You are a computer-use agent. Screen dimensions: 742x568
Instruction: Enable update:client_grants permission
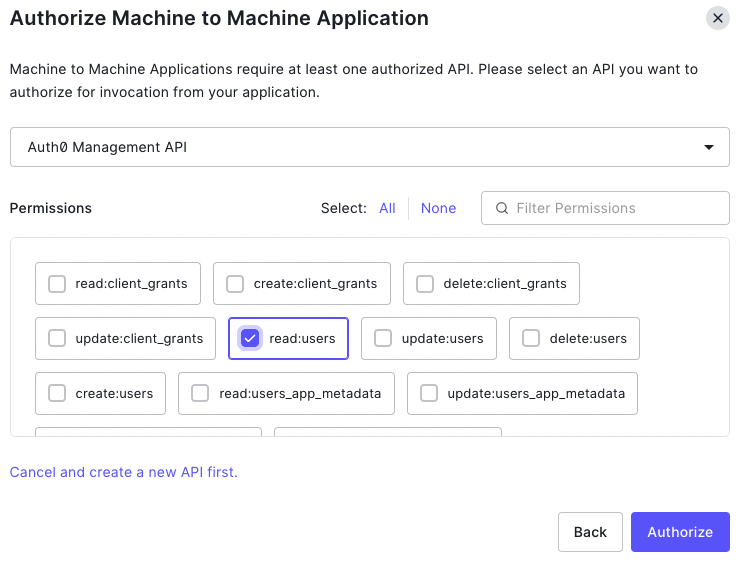(57, 338)
